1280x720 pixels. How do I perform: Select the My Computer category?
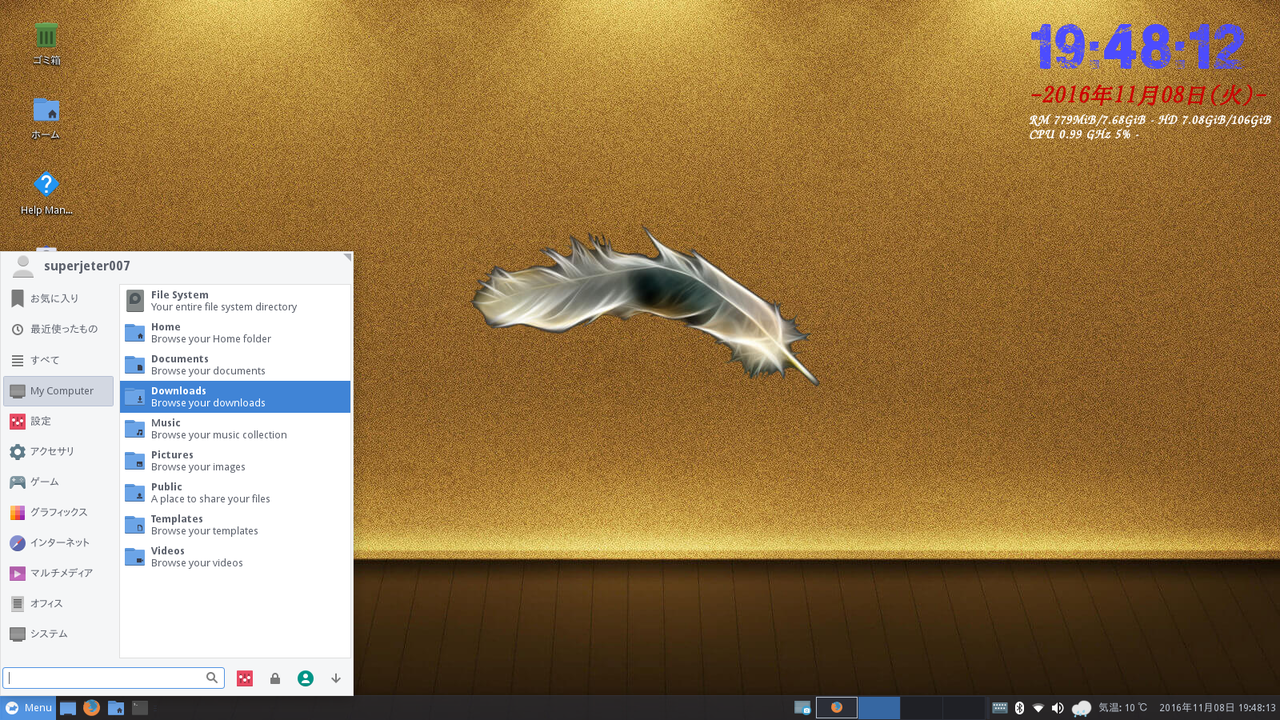59,391
